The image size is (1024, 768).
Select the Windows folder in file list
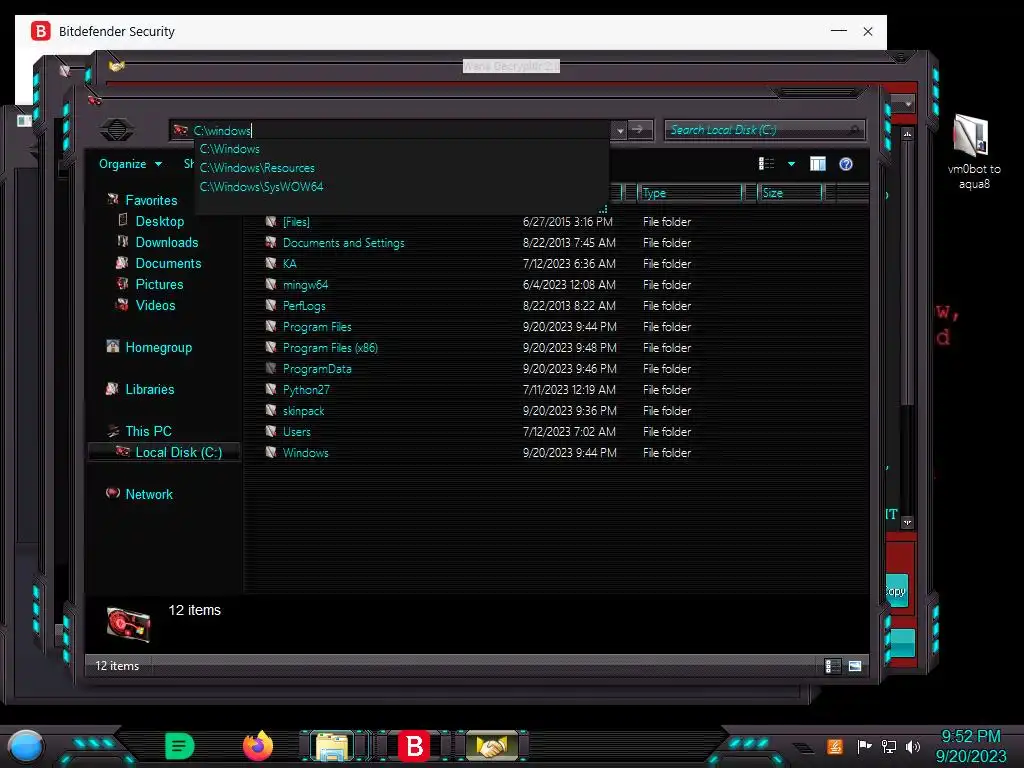point(305,453)
